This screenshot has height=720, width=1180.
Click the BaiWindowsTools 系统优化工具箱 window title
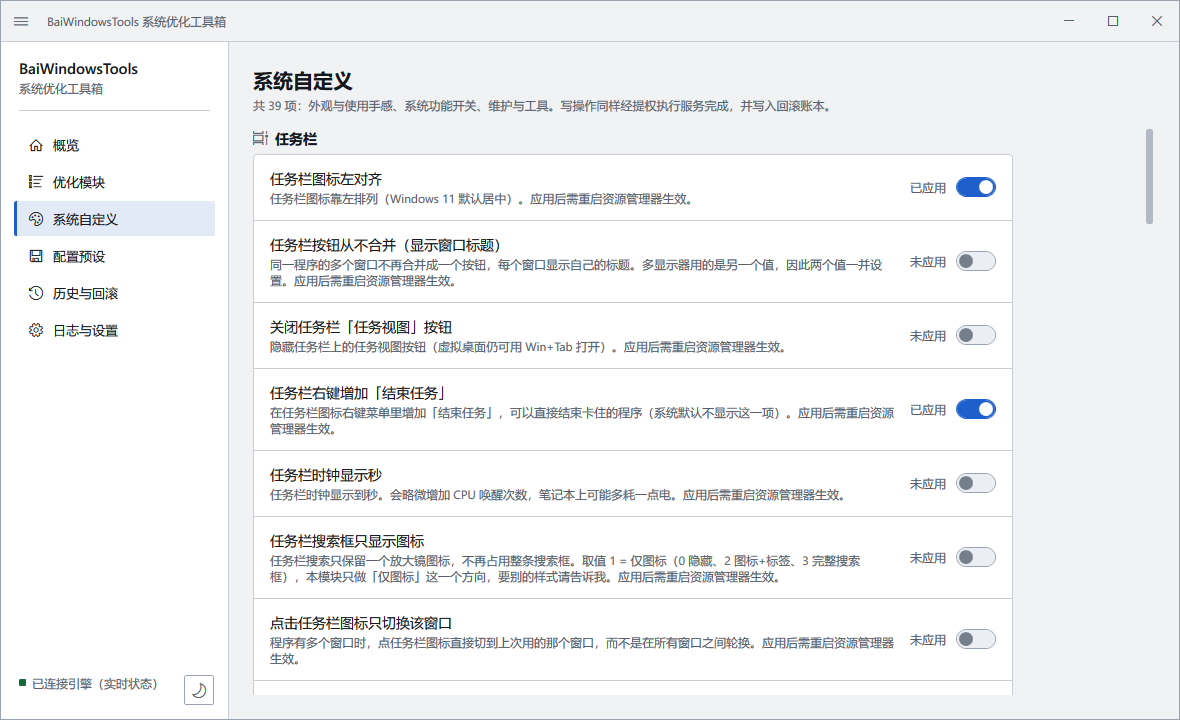pyautogui.click(x=136, y=22)
